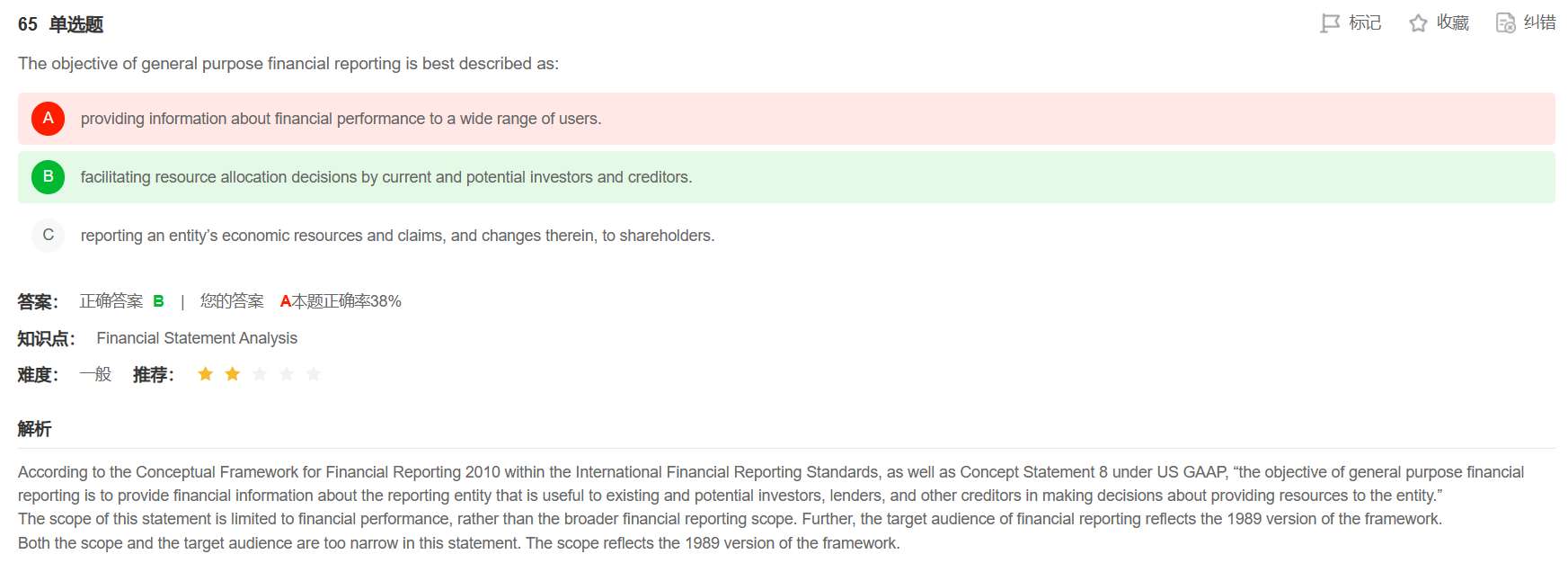The height and width of the screenshot is (563, 1568).
Task: Click the third recommendation star
Action: (x=260, y=374)
